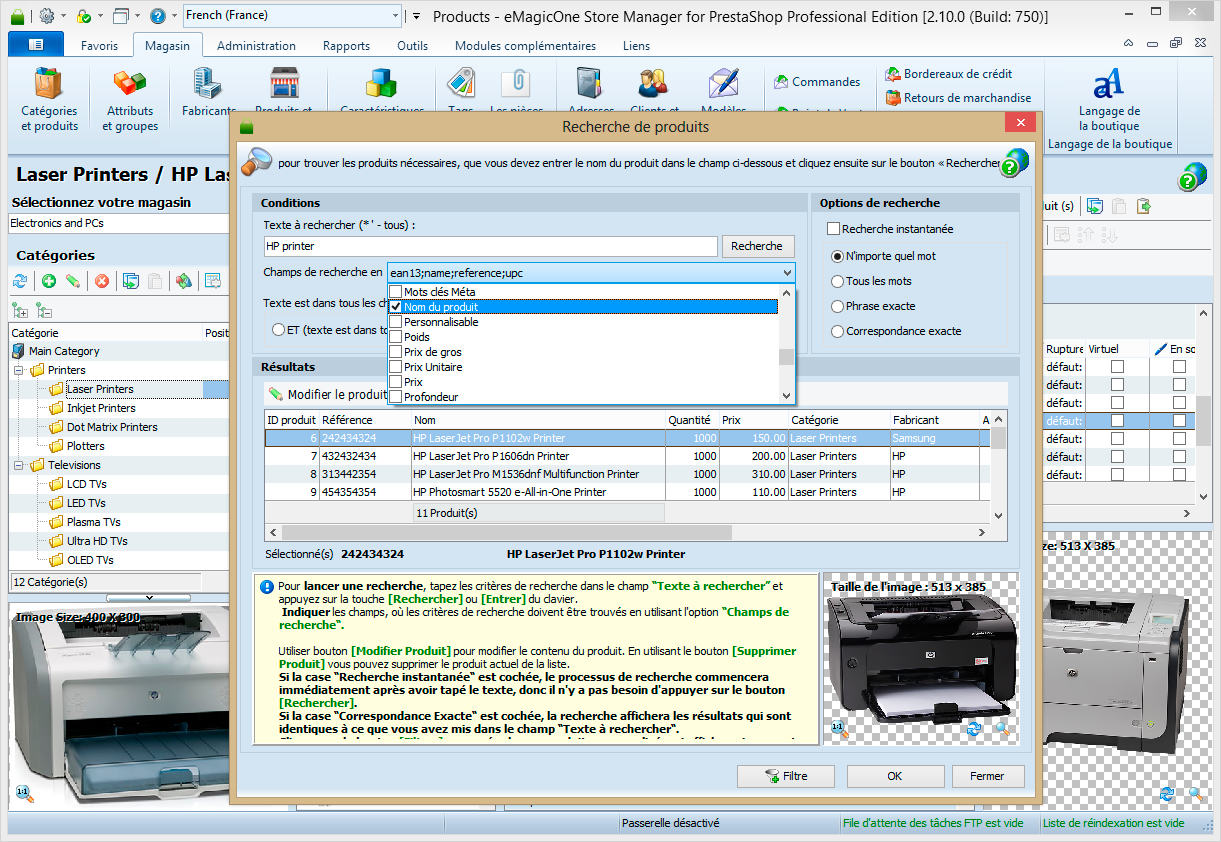The width and height of the screenshot is (1221, 842).
Task: Collapse the Printers tree node
Action: click(18, 370)
